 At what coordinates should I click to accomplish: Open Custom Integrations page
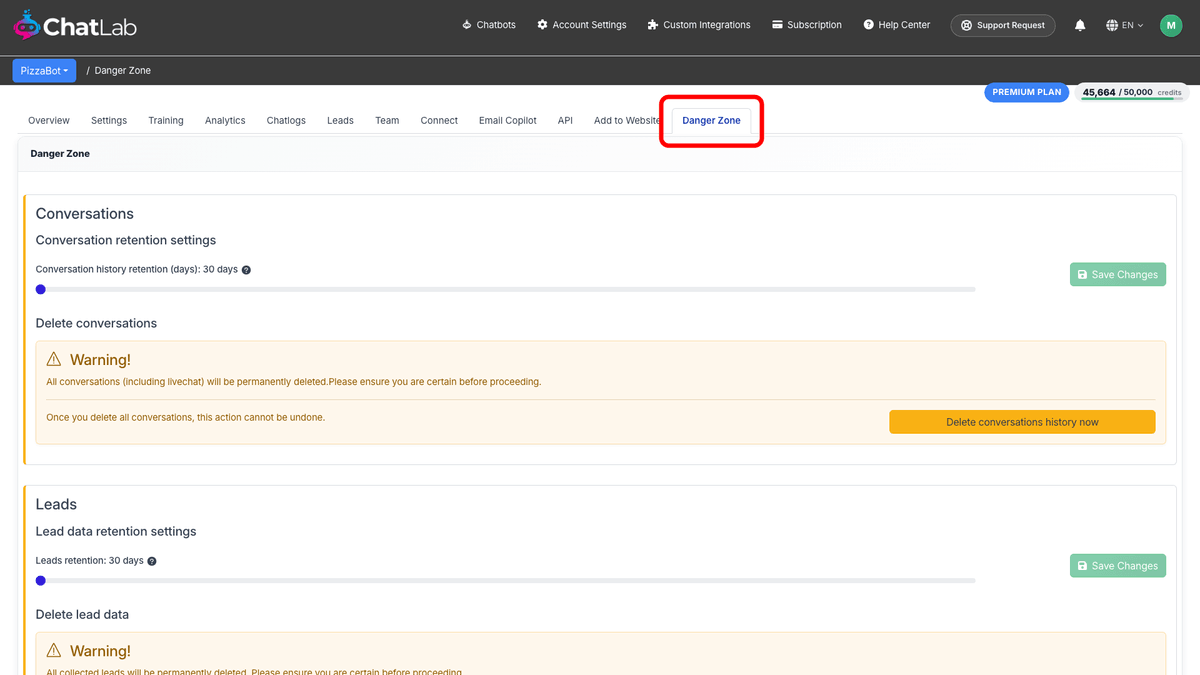point(699,25)
